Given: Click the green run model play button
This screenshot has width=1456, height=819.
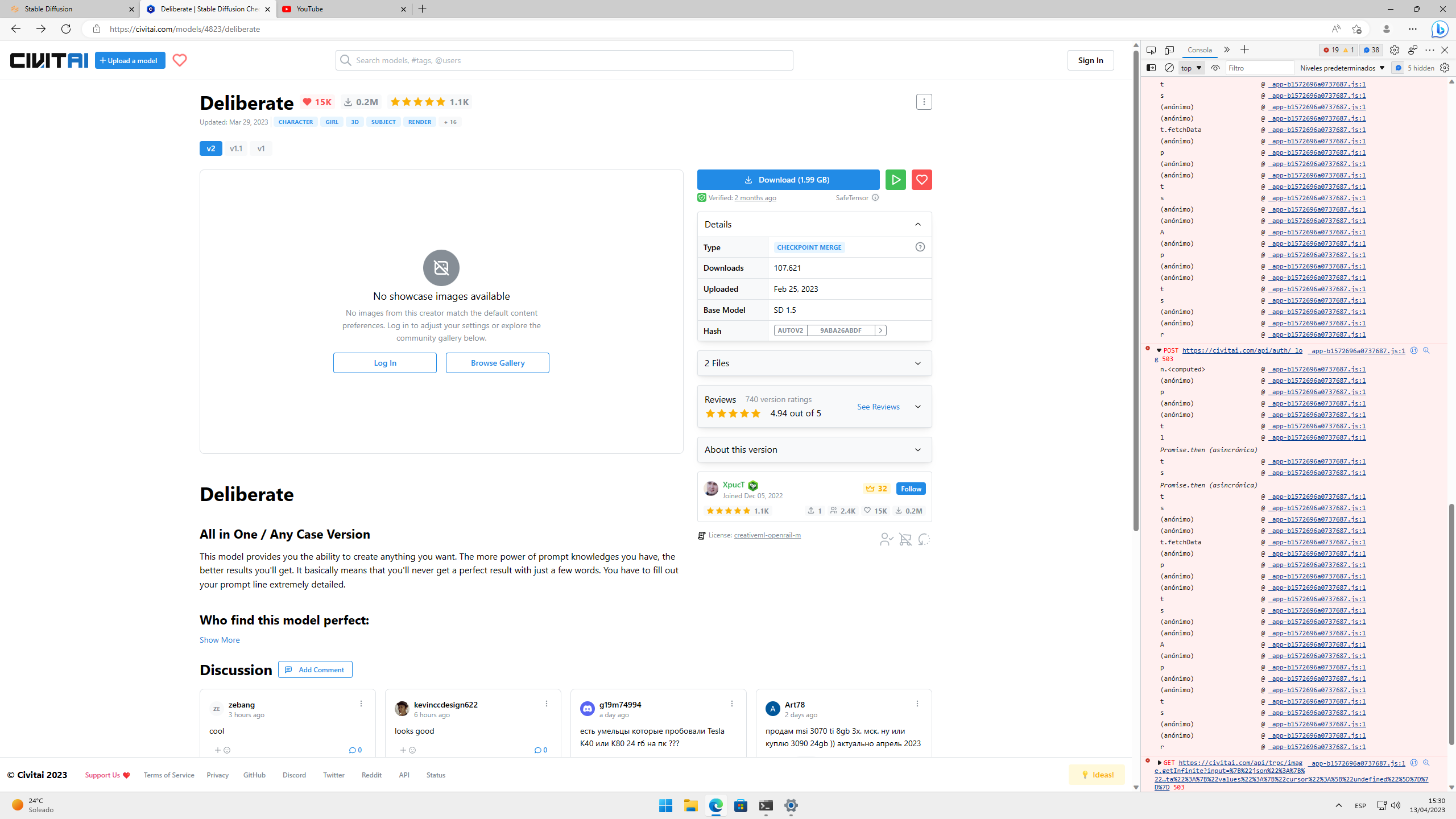Looking at the screenshot, I should 895,180.
